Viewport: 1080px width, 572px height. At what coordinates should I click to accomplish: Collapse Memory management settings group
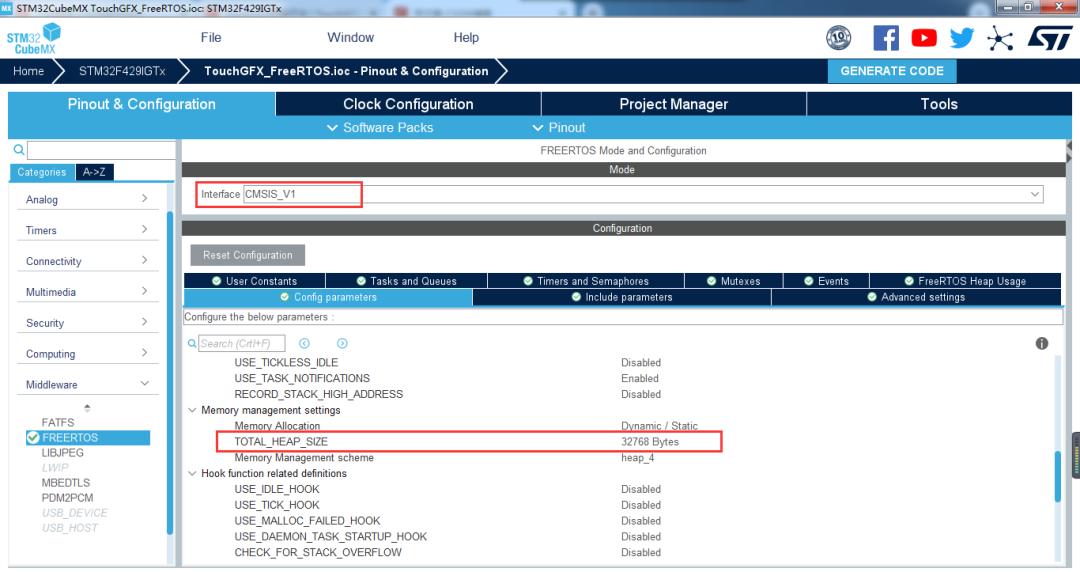click(x=192, y=410)
